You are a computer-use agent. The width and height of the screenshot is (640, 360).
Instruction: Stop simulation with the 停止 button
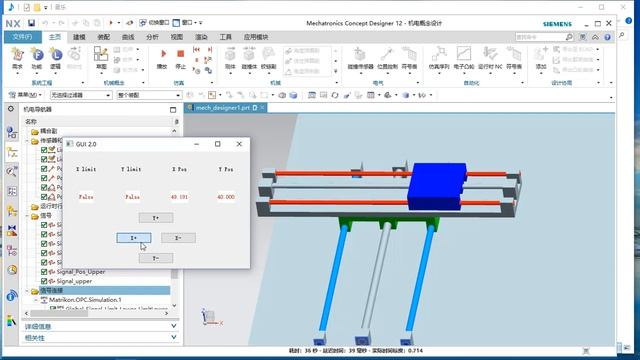[x=180, y=59]
